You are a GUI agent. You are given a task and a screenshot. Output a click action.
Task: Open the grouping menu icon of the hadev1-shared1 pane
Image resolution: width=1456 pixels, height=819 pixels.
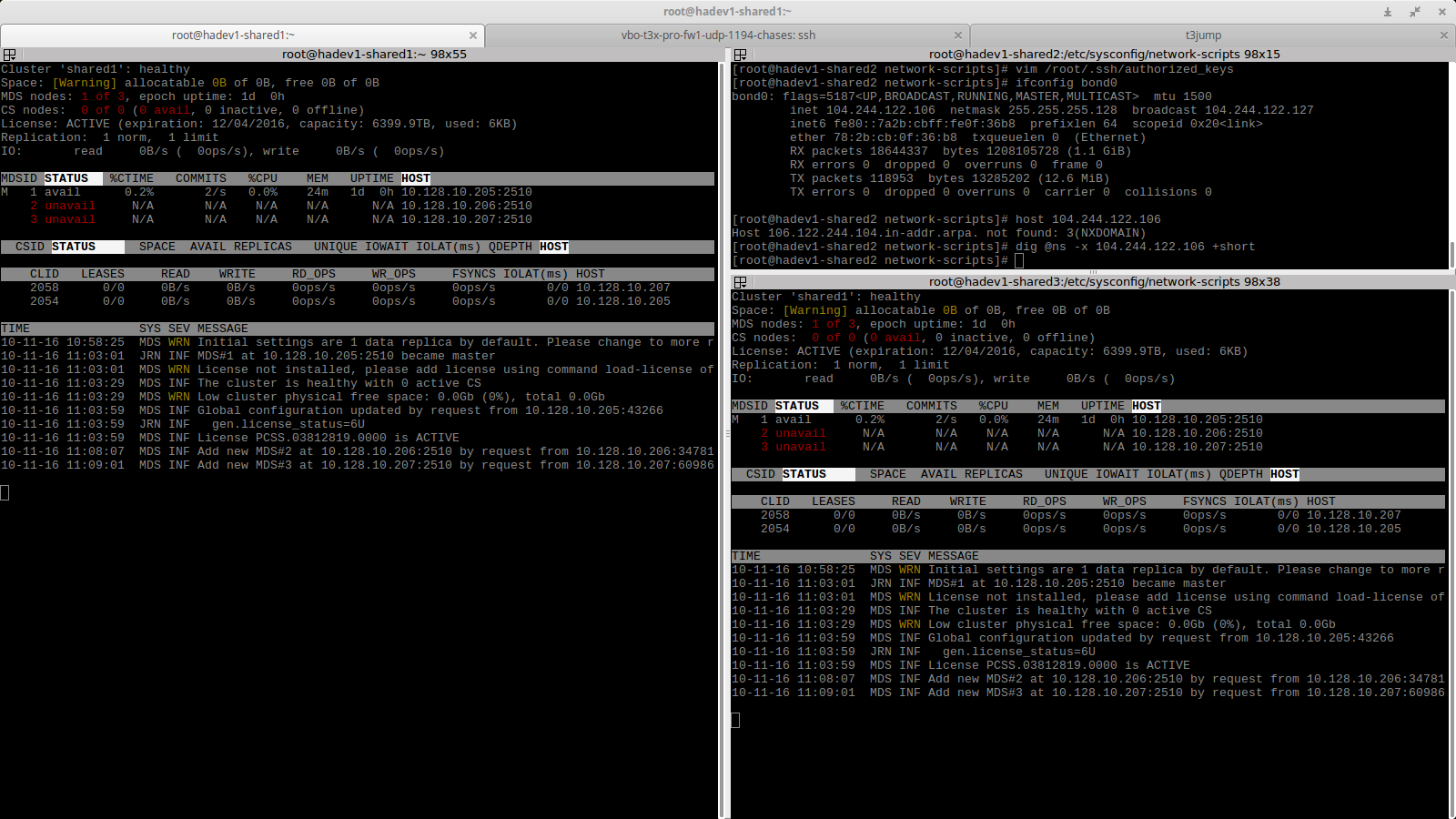pos(9,55)
